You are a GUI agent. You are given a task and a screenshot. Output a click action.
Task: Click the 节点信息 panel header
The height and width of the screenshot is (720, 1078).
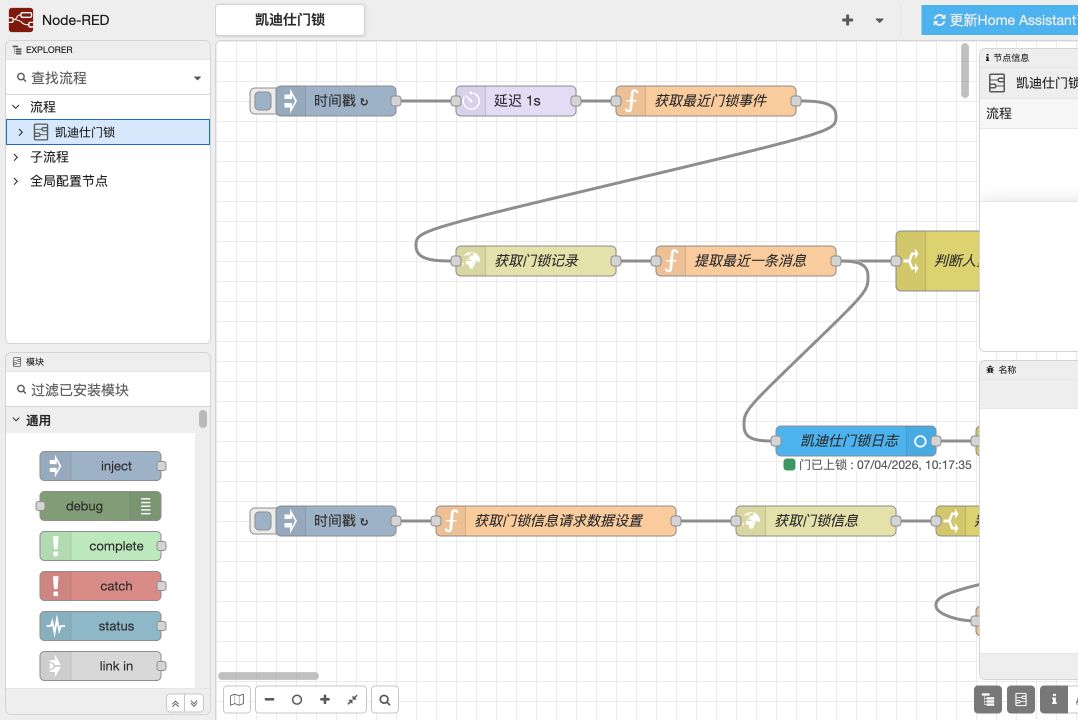[1028, 58]
